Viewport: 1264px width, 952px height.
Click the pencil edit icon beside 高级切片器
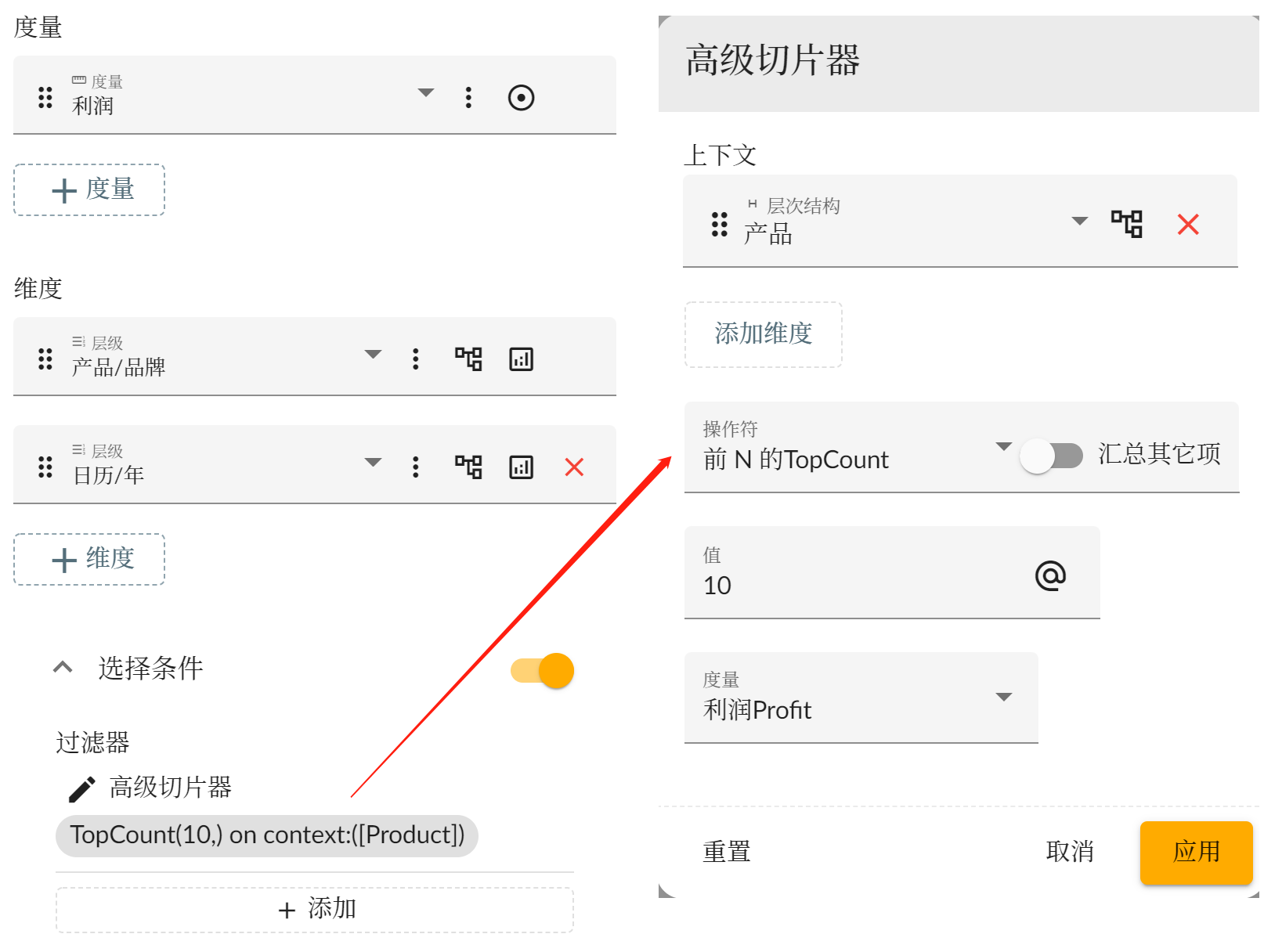(81, 789)
